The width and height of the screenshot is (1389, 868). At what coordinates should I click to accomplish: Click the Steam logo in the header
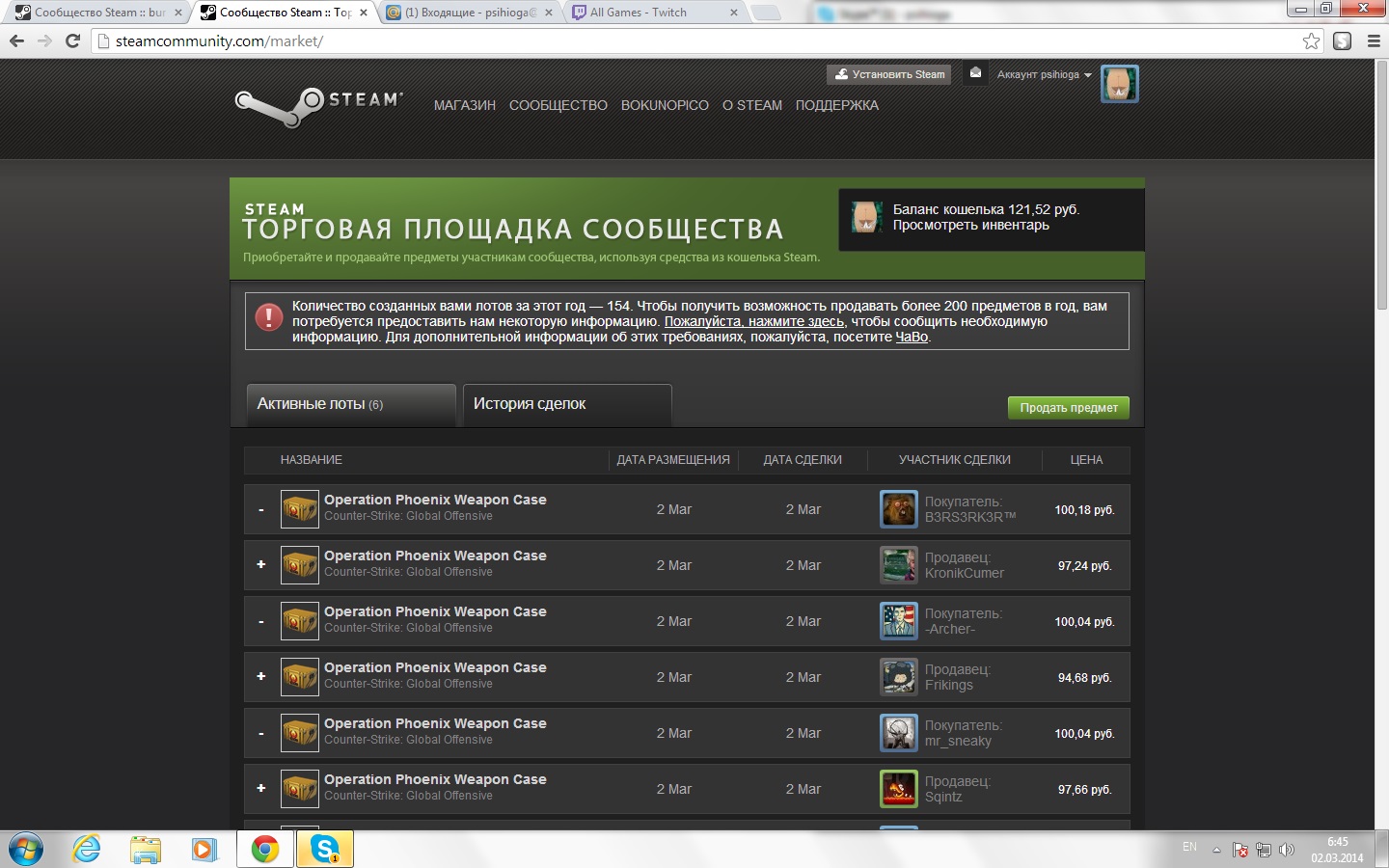[319, 106]
